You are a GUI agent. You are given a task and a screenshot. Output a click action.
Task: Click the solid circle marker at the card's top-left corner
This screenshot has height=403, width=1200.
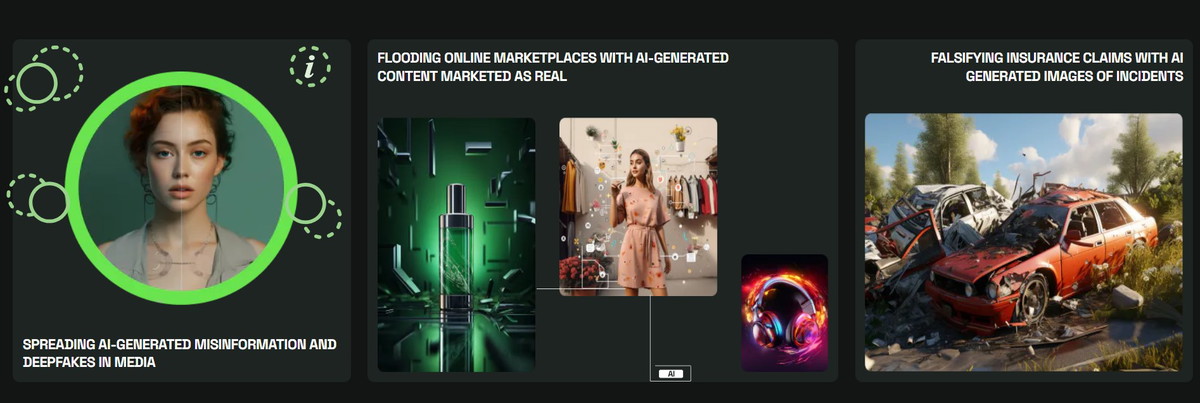[x=37, y=83]
